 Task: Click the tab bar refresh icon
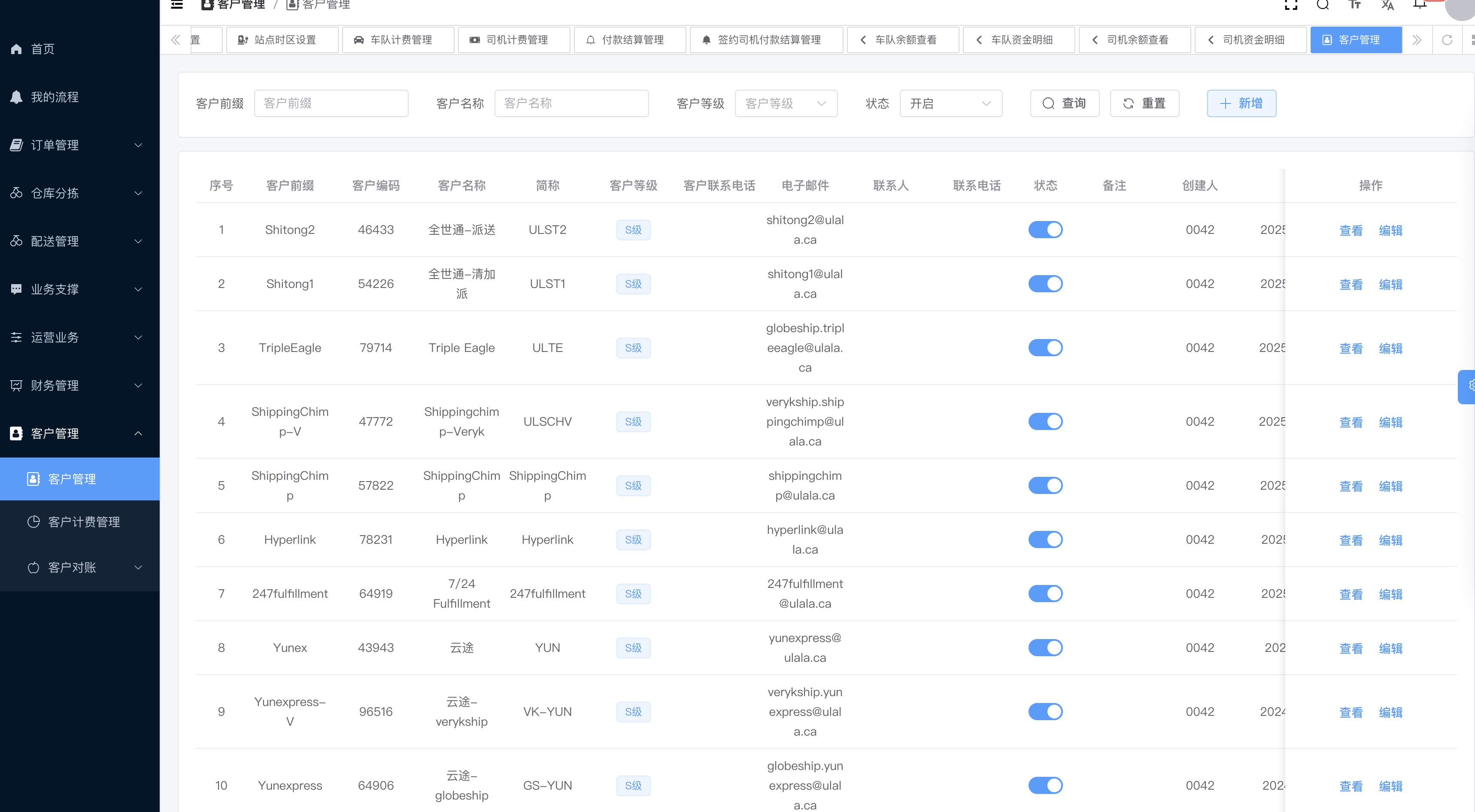(x=1447, y=40)
